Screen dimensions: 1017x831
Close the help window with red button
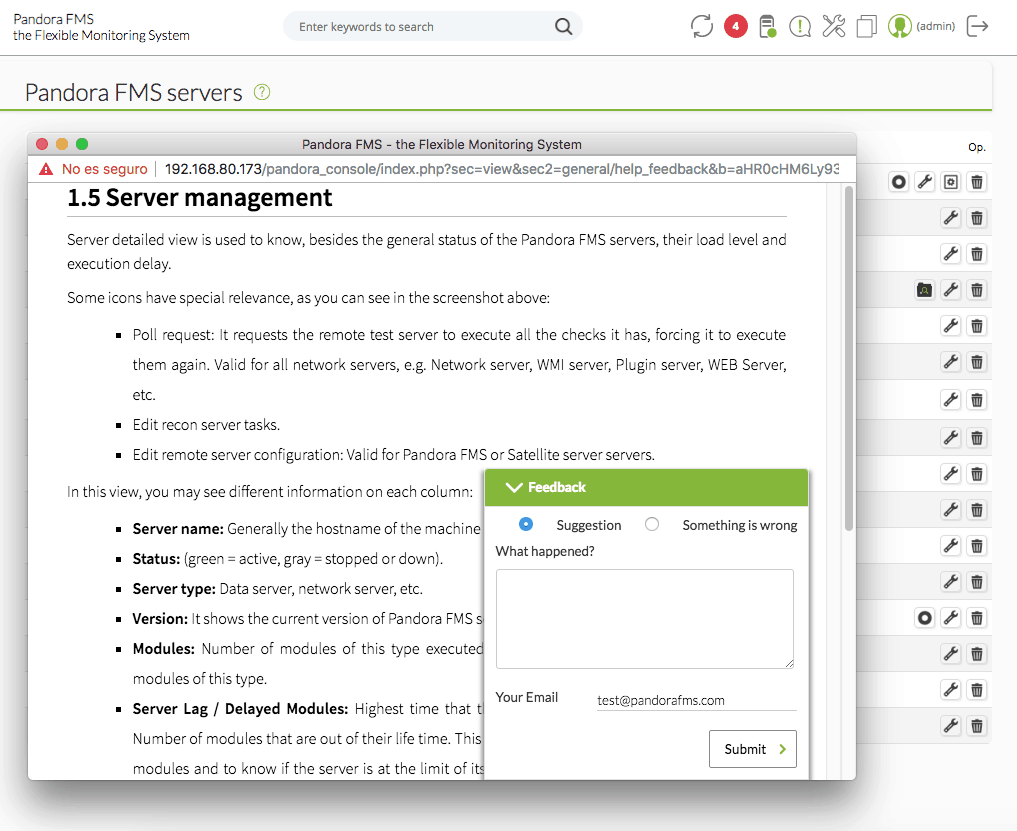coord(42,144)
